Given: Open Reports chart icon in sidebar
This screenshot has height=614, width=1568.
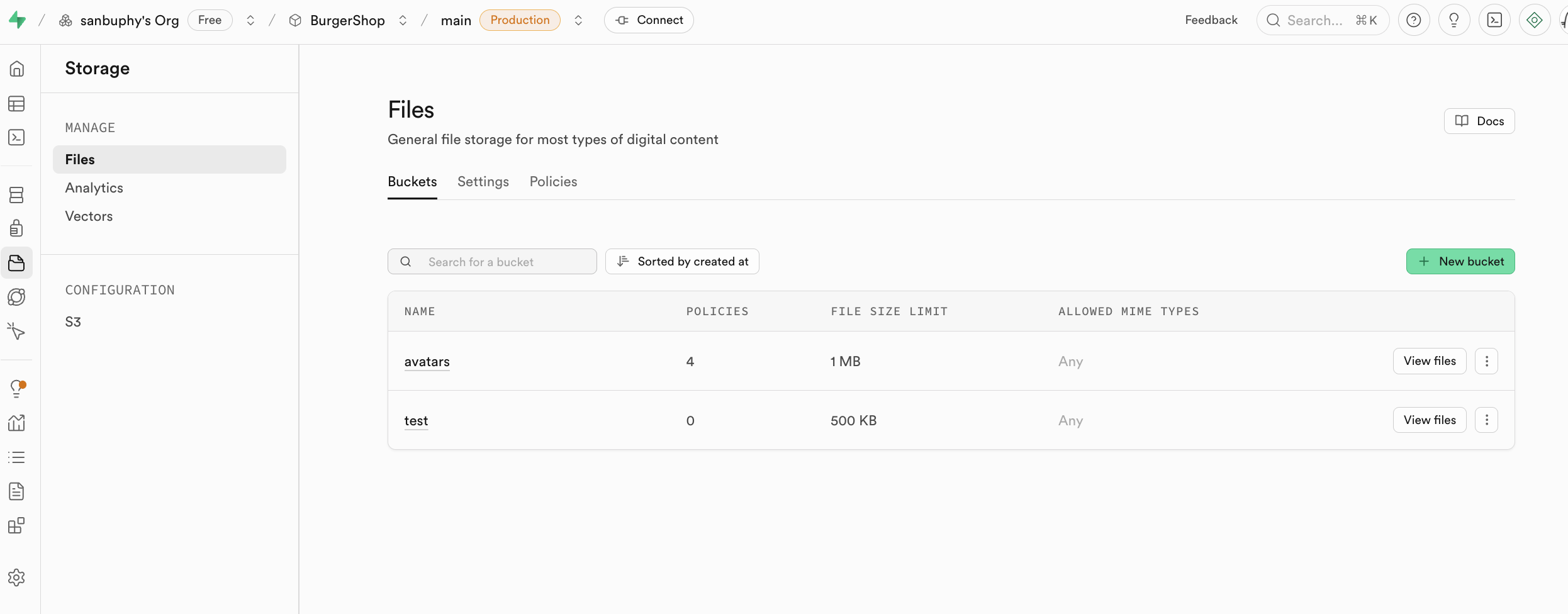Looking at the screenshot, I should point(17,423).
